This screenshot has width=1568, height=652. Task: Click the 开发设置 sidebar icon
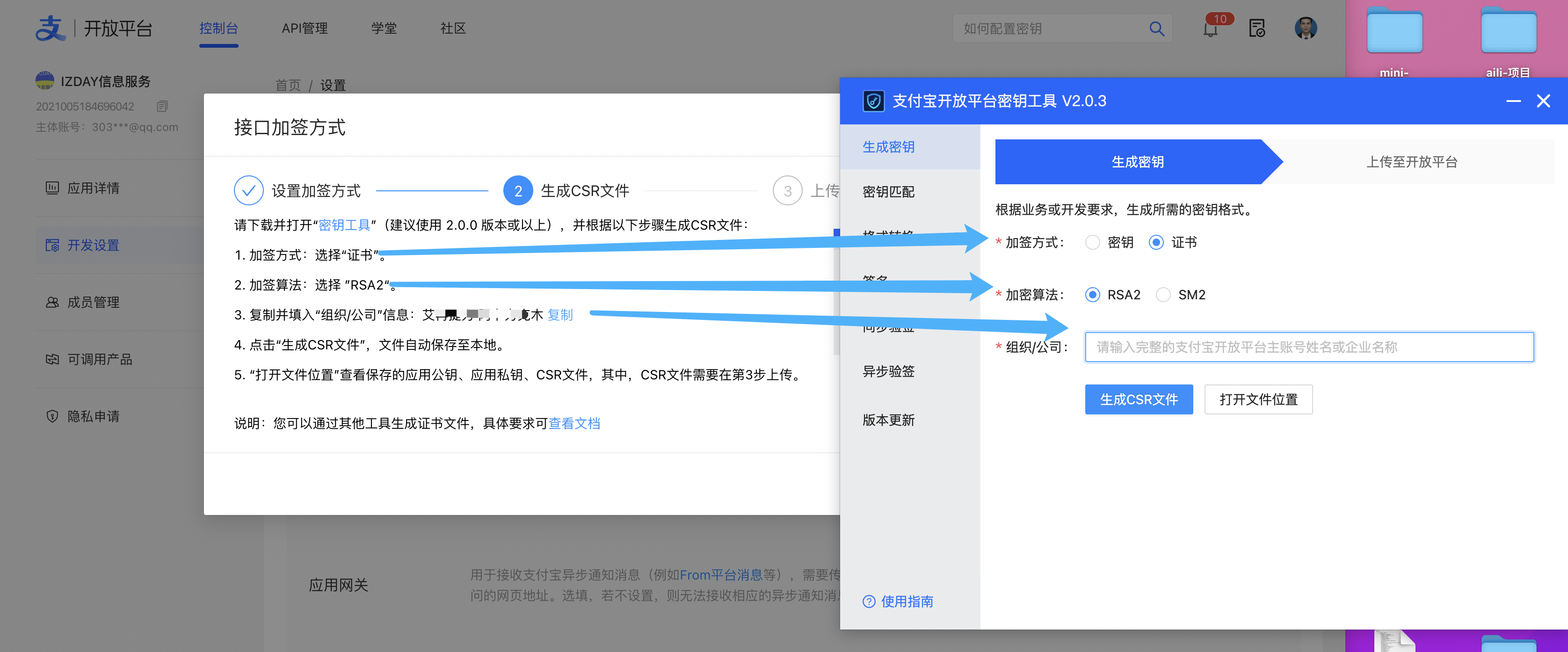(x=52, y=245)
